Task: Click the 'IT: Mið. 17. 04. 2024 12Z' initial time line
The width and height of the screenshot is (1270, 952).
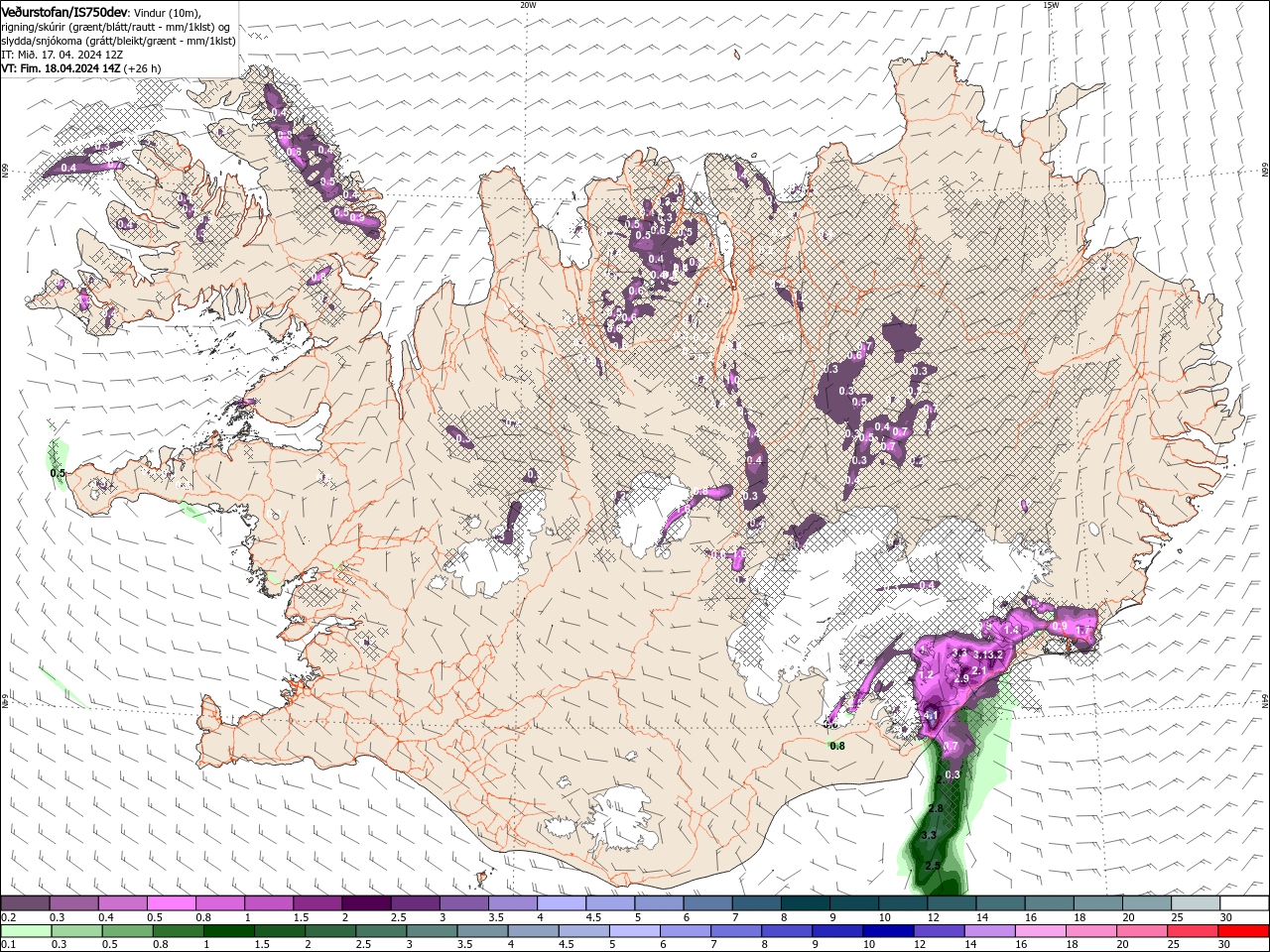Action: click(63, 55)
